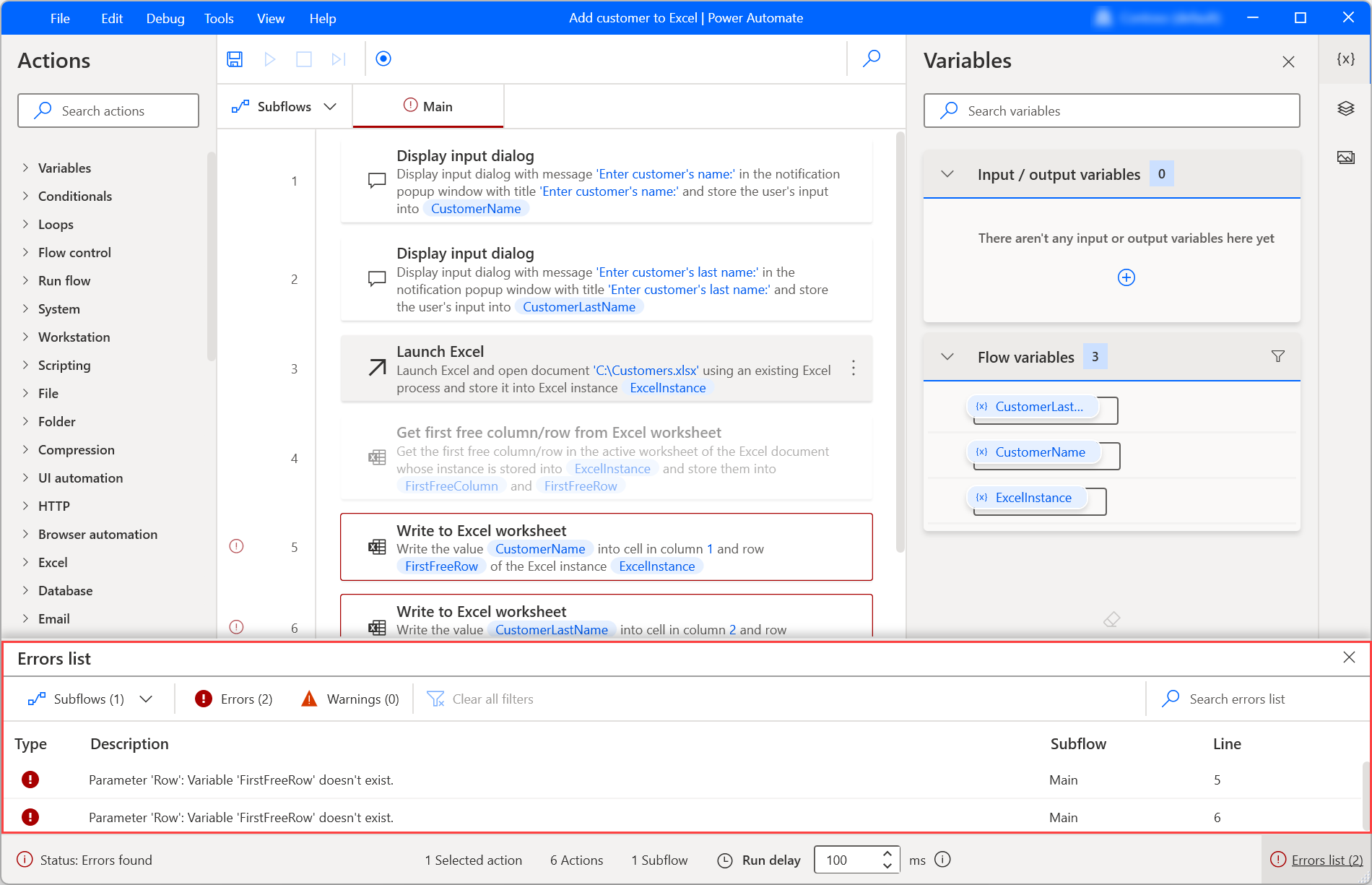Collapse the Flow variables section
This screenshot has width=1372, height=885.
coord(947,356)
